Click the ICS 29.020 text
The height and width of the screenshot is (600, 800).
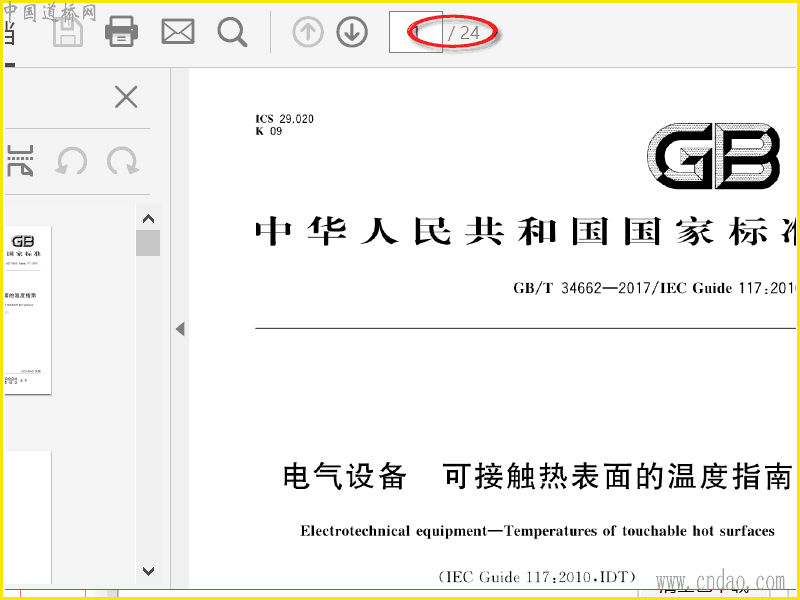point(284,119)
